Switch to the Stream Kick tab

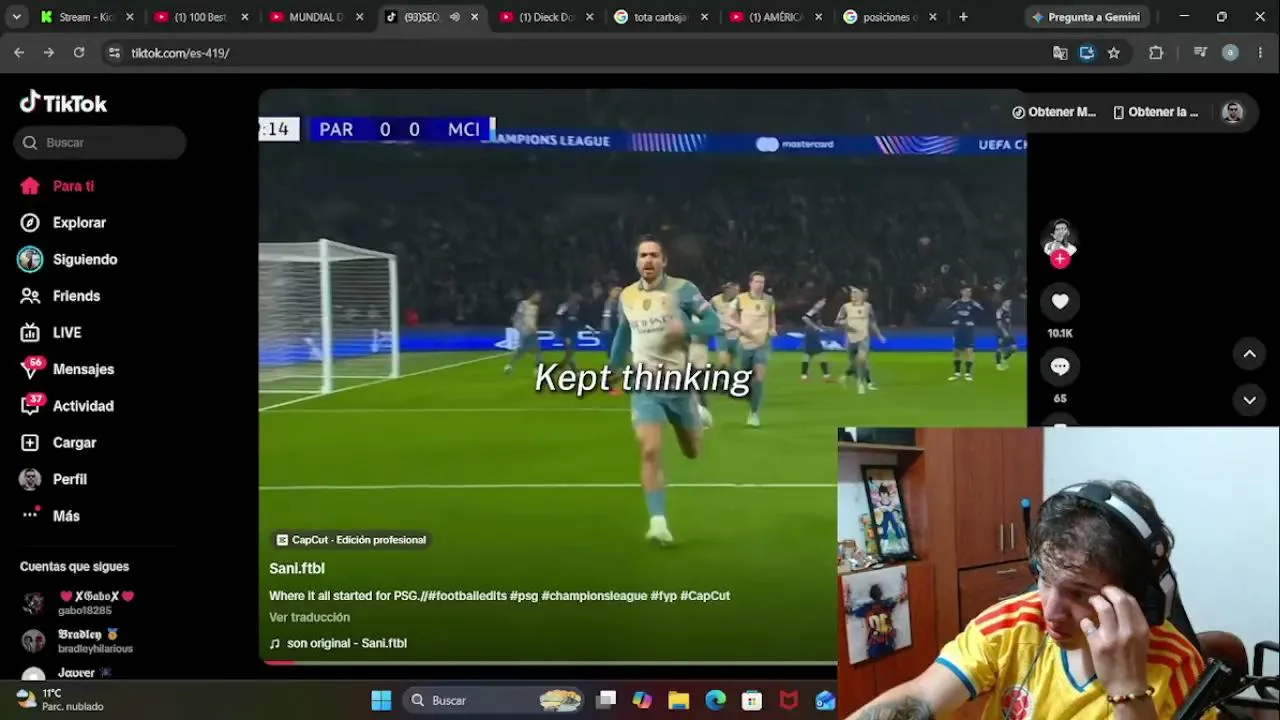(x=87, y=17)
